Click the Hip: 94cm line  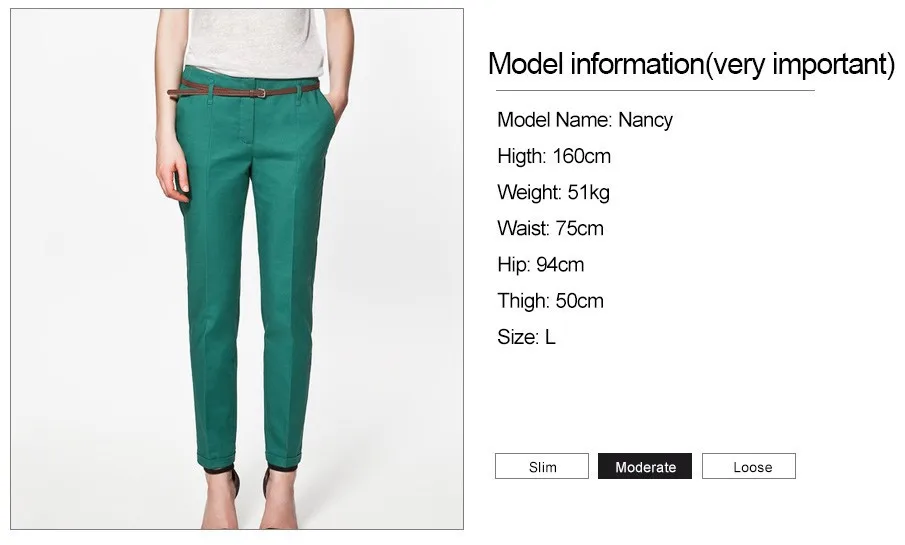[x=540, y=265]
